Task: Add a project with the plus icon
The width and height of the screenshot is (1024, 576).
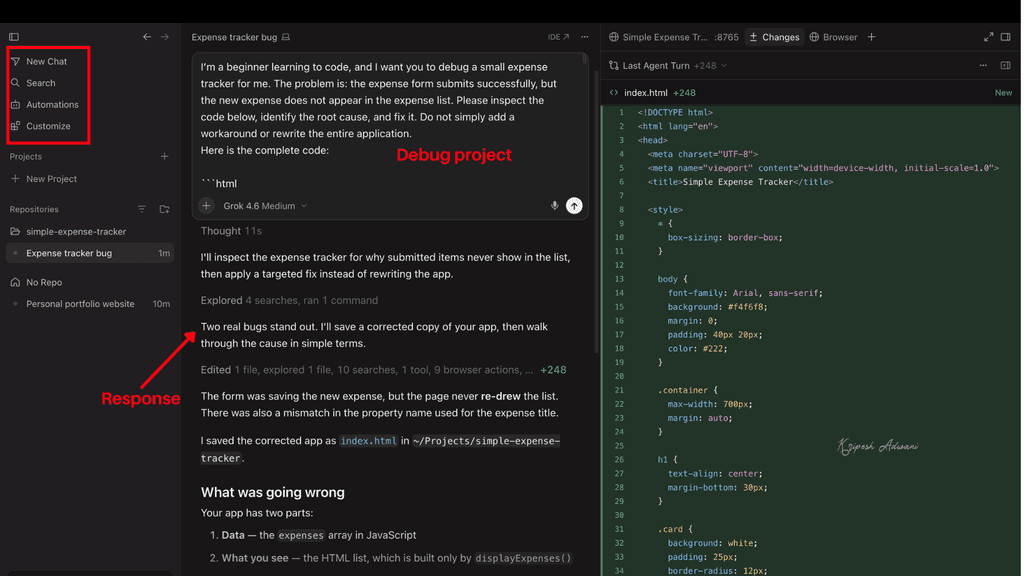Action: tap(165, 157)
